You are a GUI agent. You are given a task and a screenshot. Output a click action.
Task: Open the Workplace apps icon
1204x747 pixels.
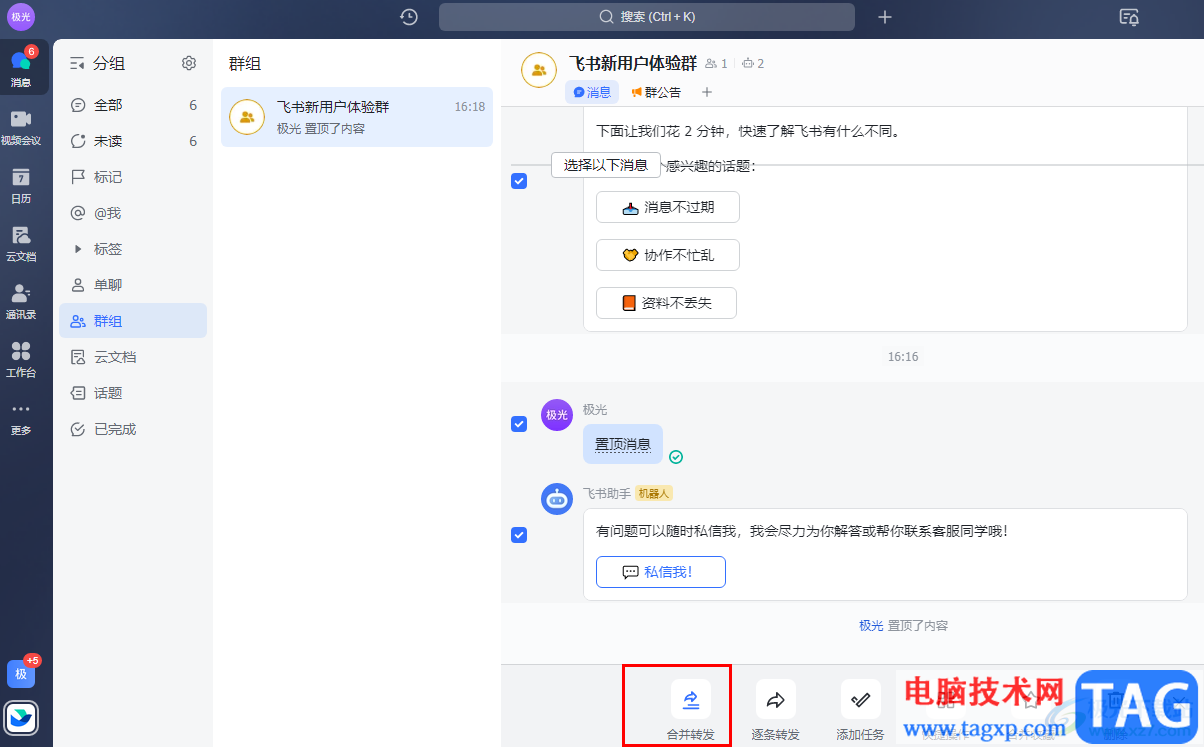pyautogui.click(x=21, y=359)
